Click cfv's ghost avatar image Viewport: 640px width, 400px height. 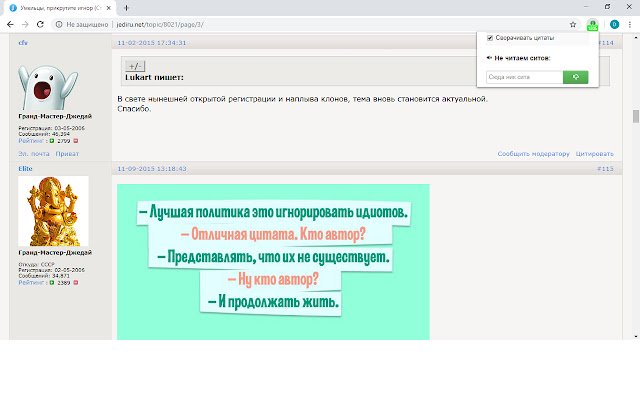coord(48,87)
